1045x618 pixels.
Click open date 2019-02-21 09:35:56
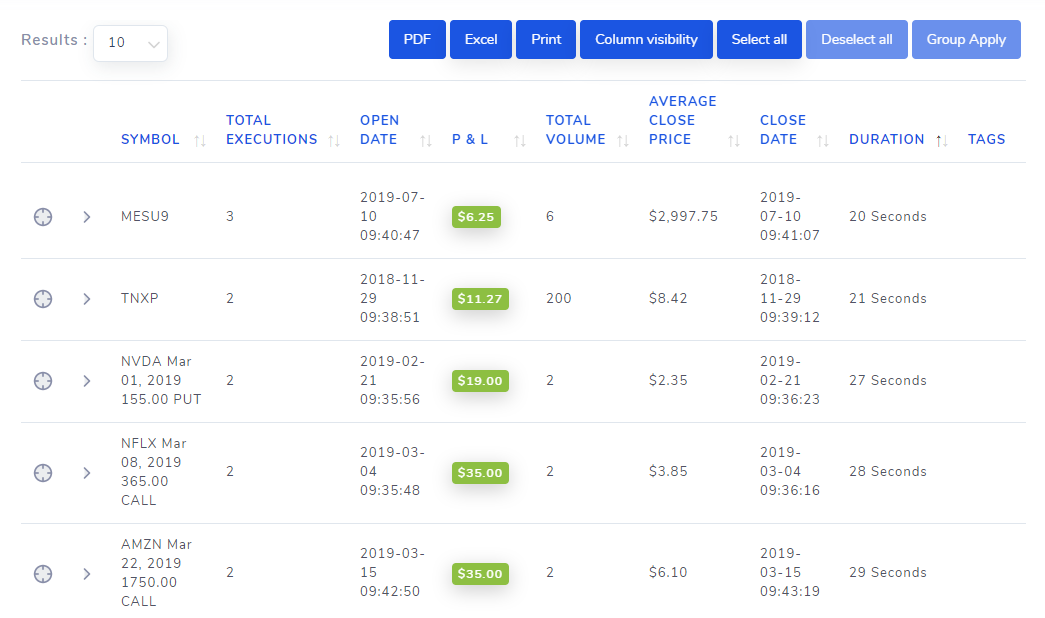[x=392, y=381]
